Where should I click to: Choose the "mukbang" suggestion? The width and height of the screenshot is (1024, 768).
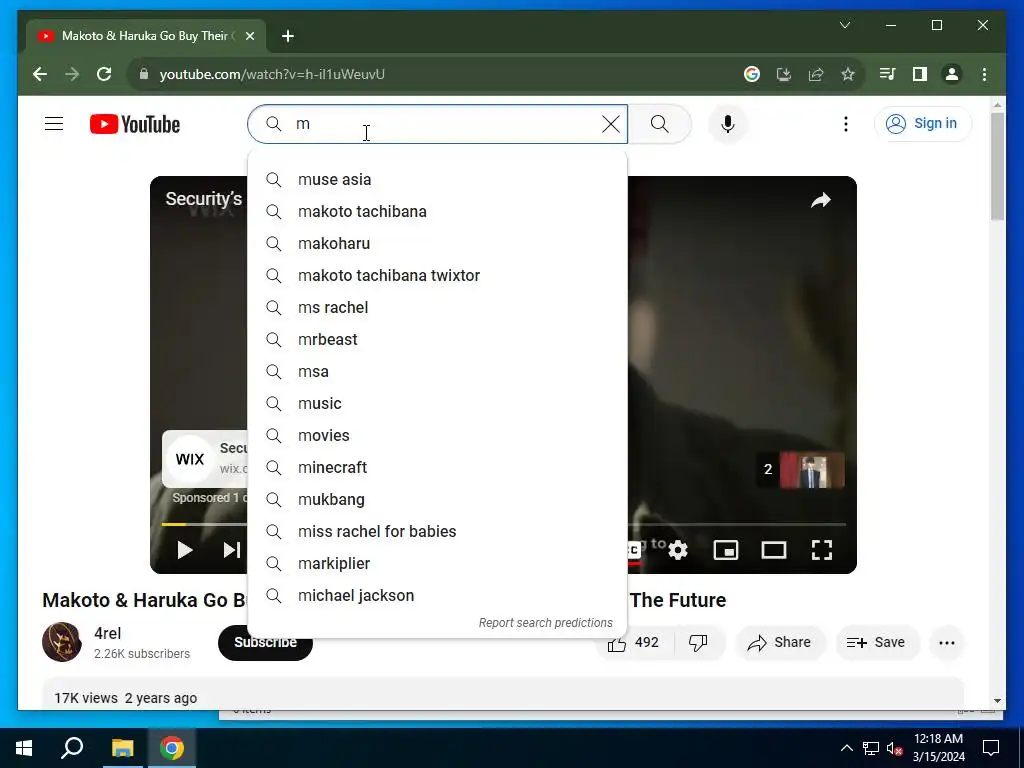438,500
